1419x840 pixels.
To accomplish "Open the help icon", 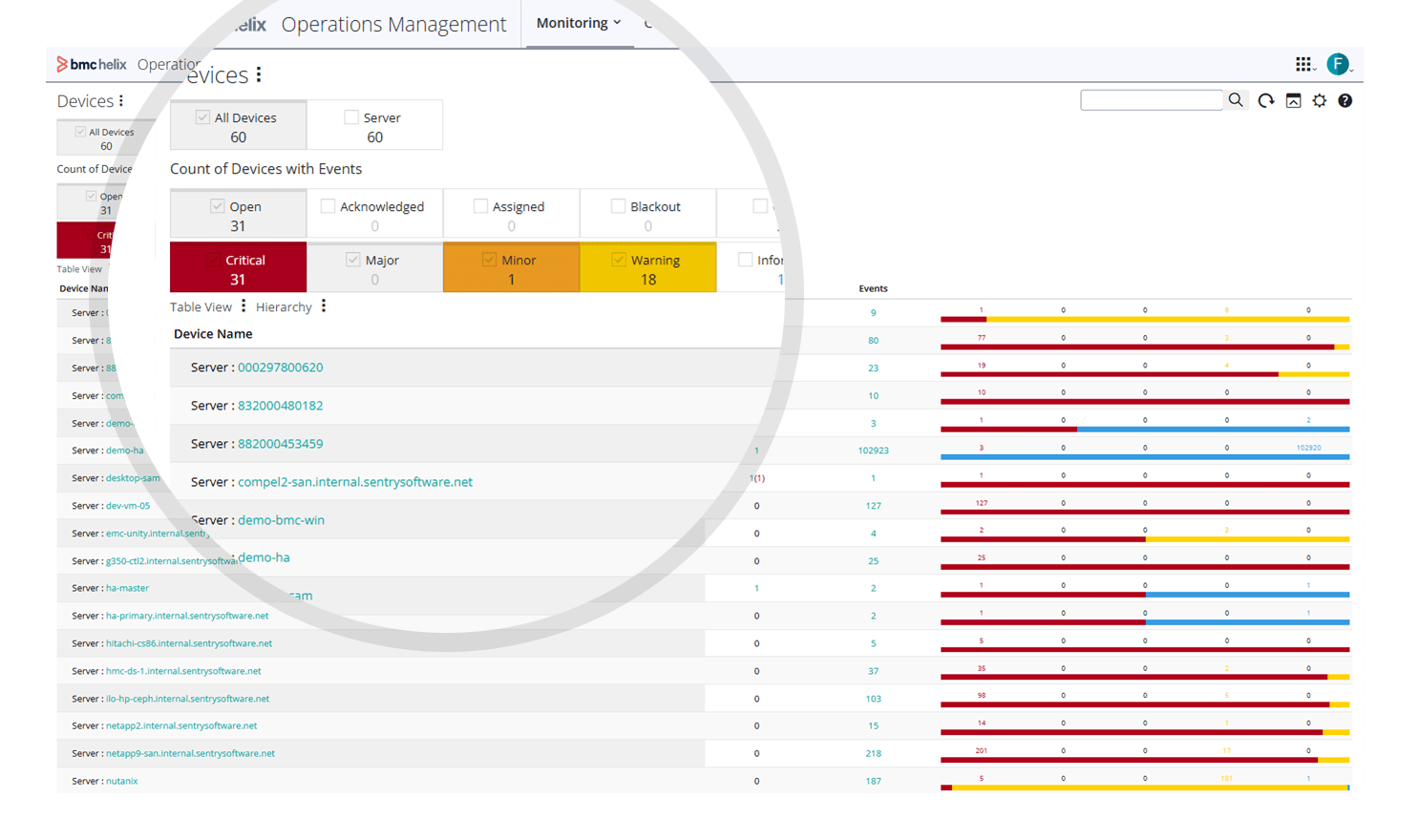I will [1345, 100].
